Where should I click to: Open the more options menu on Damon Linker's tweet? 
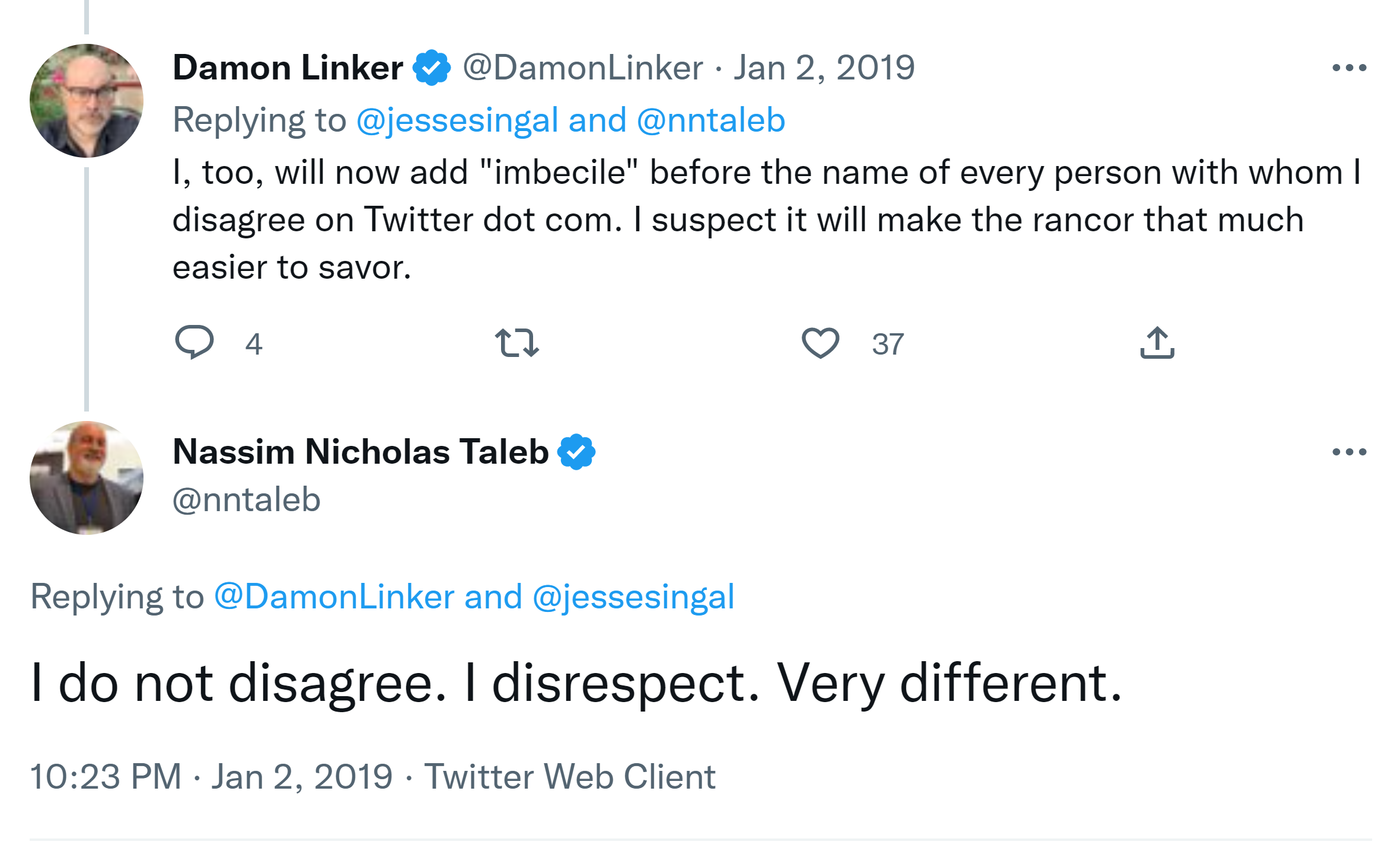click(1349, 68)
